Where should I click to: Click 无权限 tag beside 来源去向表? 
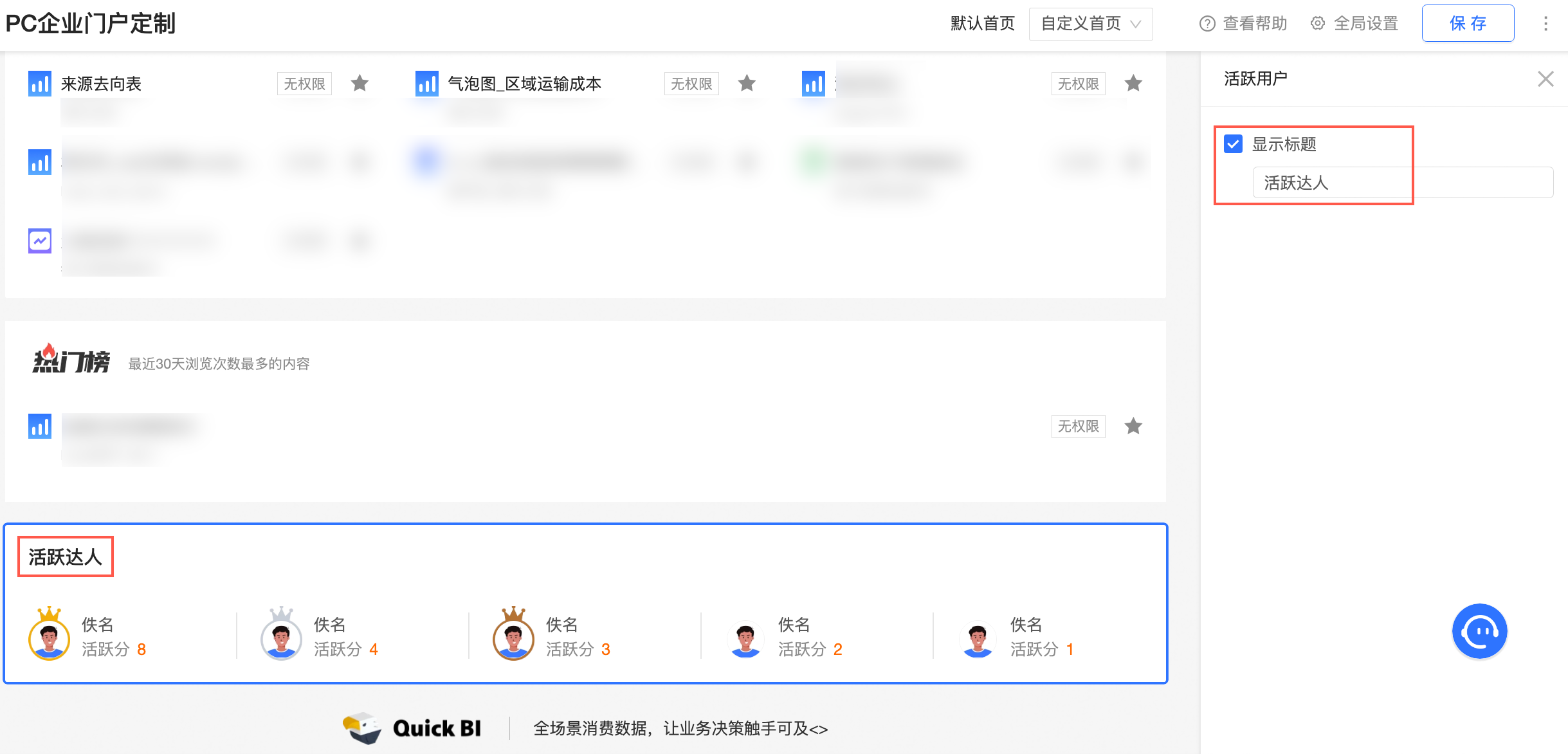(x=304, y=84)
